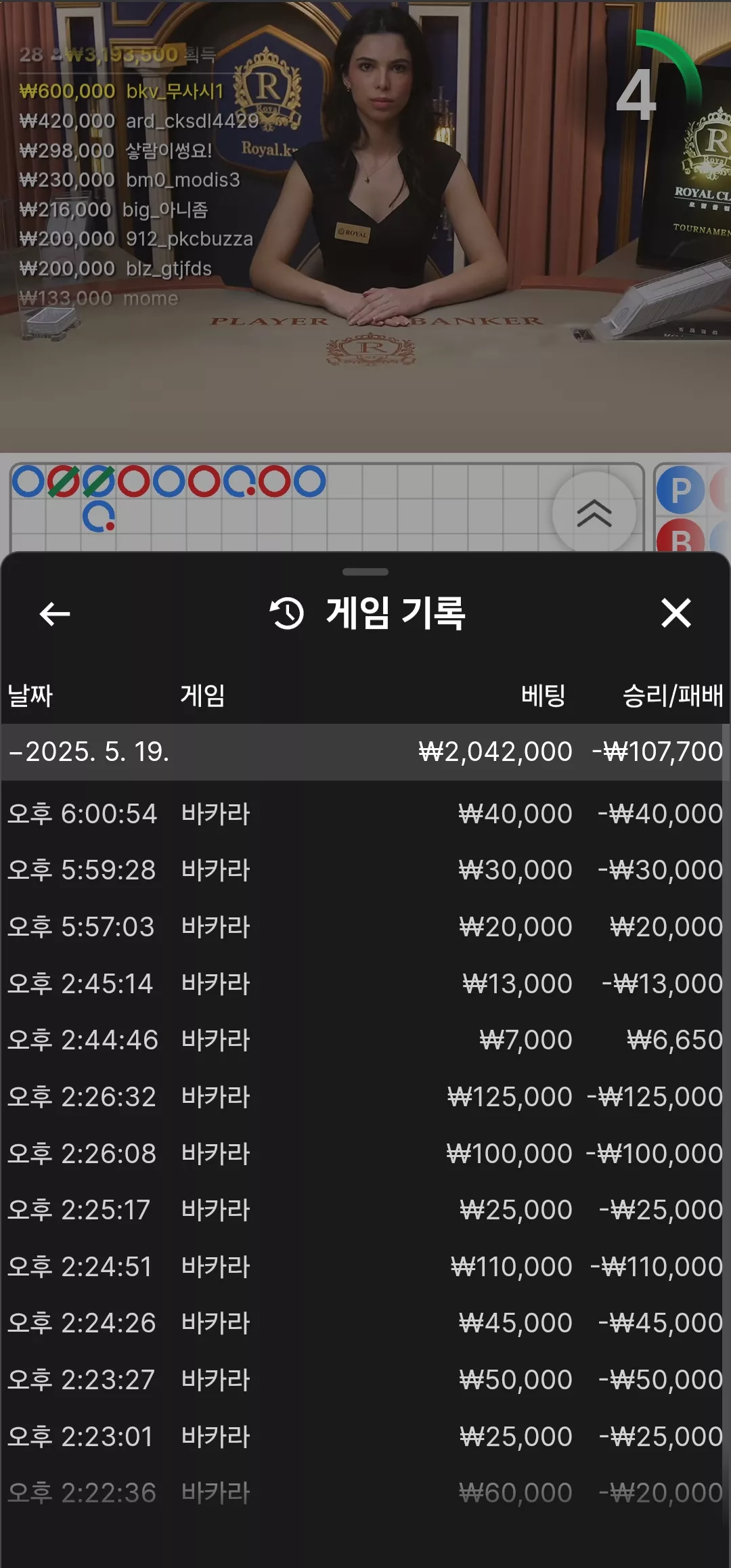Screen dimensions: 731x1568
Task: Click winner entry bkv_무사시1 ₩600,000
Action: (x=122, y=91)
